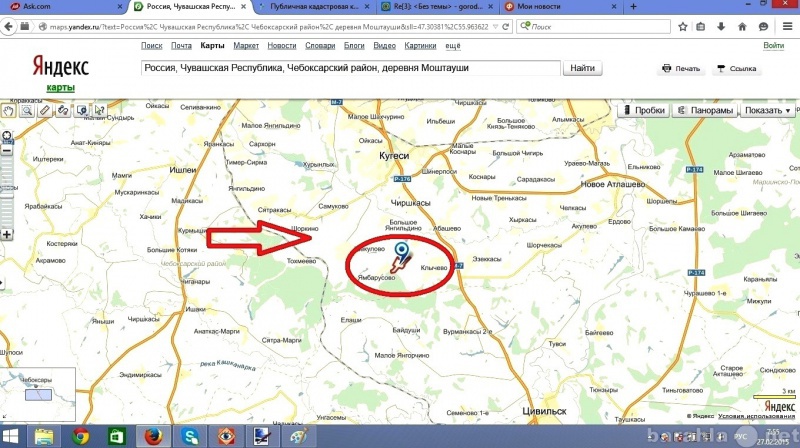Open the Windows Store taskbar icon
The height and width of the screenshot is (448, 800).
pyautogui.click(x=117, y=437)
